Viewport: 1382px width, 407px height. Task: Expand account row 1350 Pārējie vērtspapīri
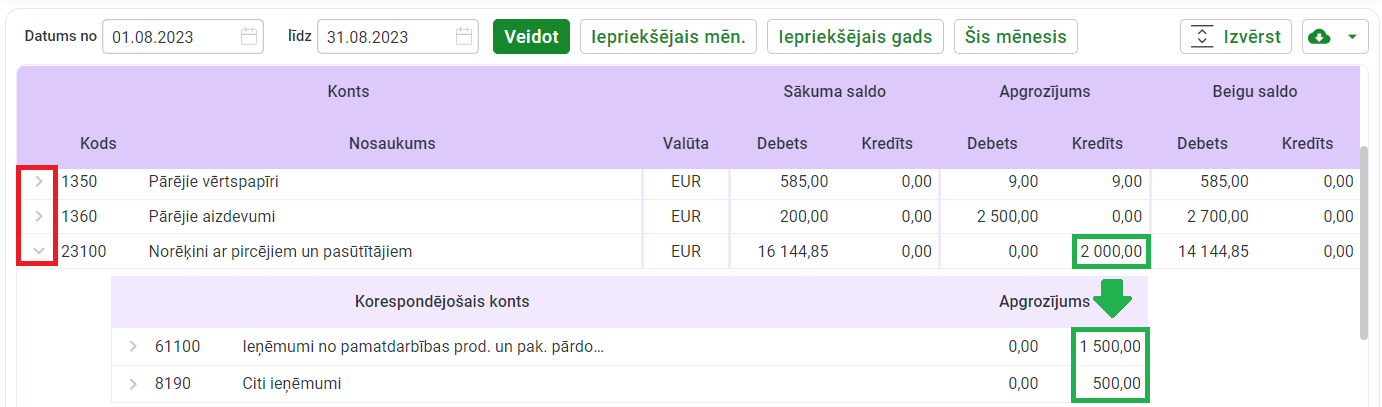(39, 182)
